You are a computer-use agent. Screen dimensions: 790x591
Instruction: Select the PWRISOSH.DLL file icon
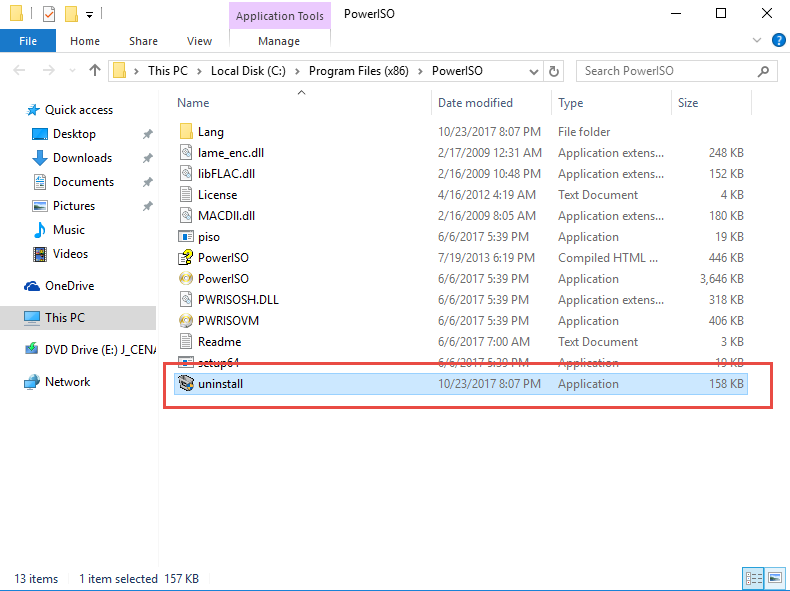pyautogui.click(x=186, y=300)
